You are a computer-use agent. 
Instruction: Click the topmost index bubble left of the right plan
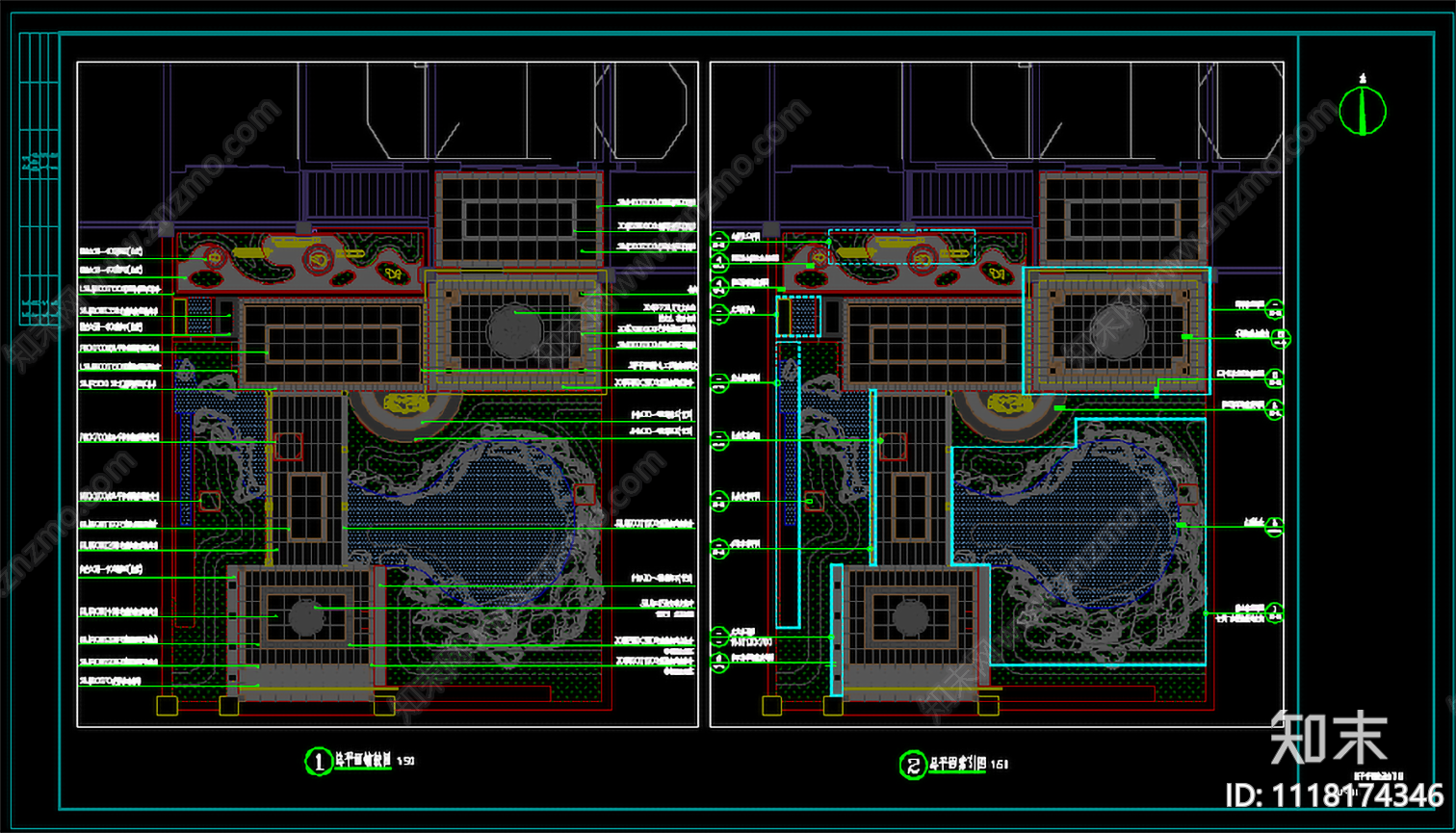click(x=720, y=240)
